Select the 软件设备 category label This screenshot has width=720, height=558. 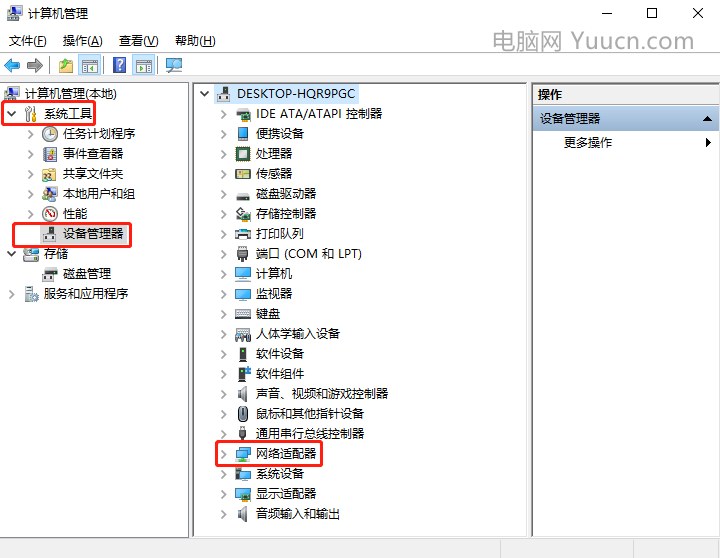(x=280, y=354)
